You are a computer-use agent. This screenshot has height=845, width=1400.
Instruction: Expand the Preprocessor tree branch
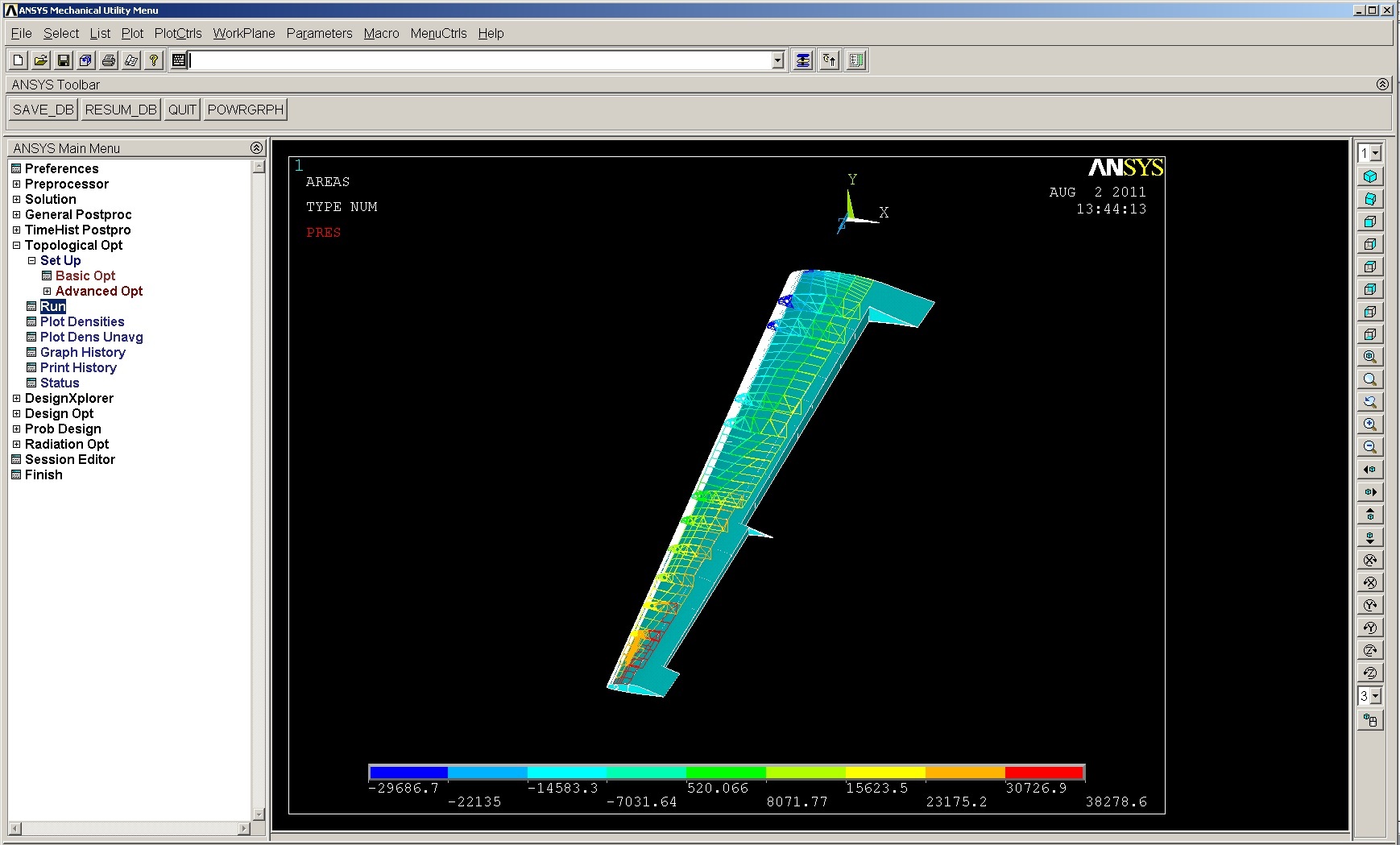17,184
